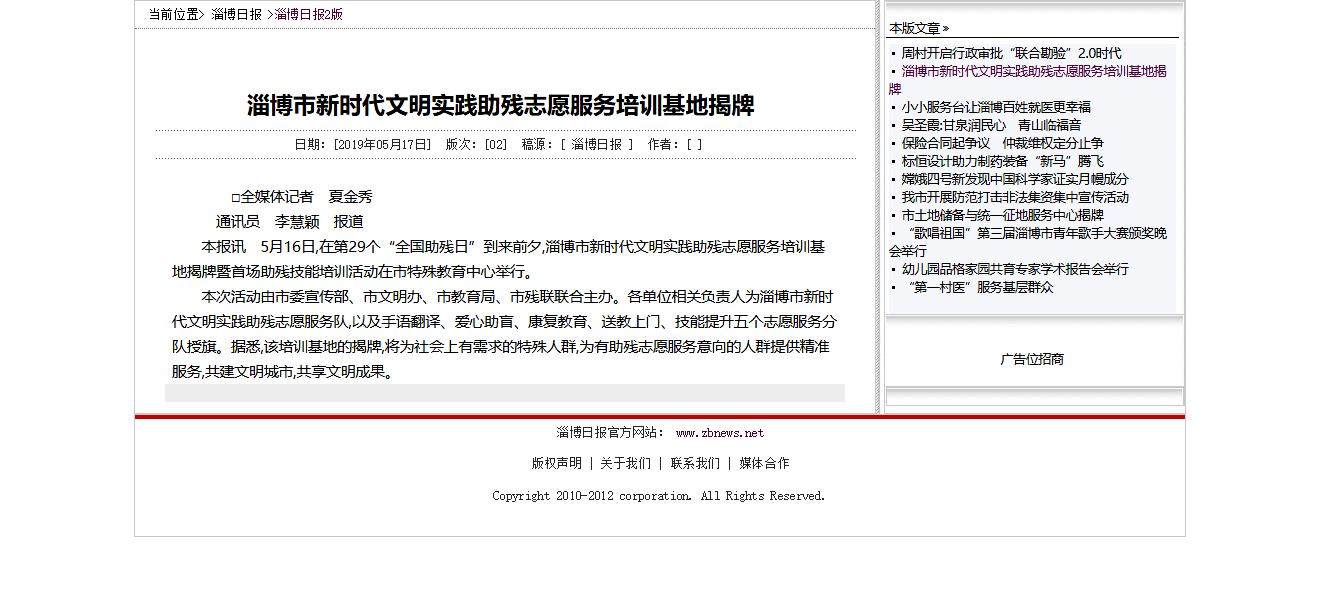Open 幼儿园品格家园共育专家学术报告会 article
This screenshot has width=1320, height=600.
(x=1015, y=269)
